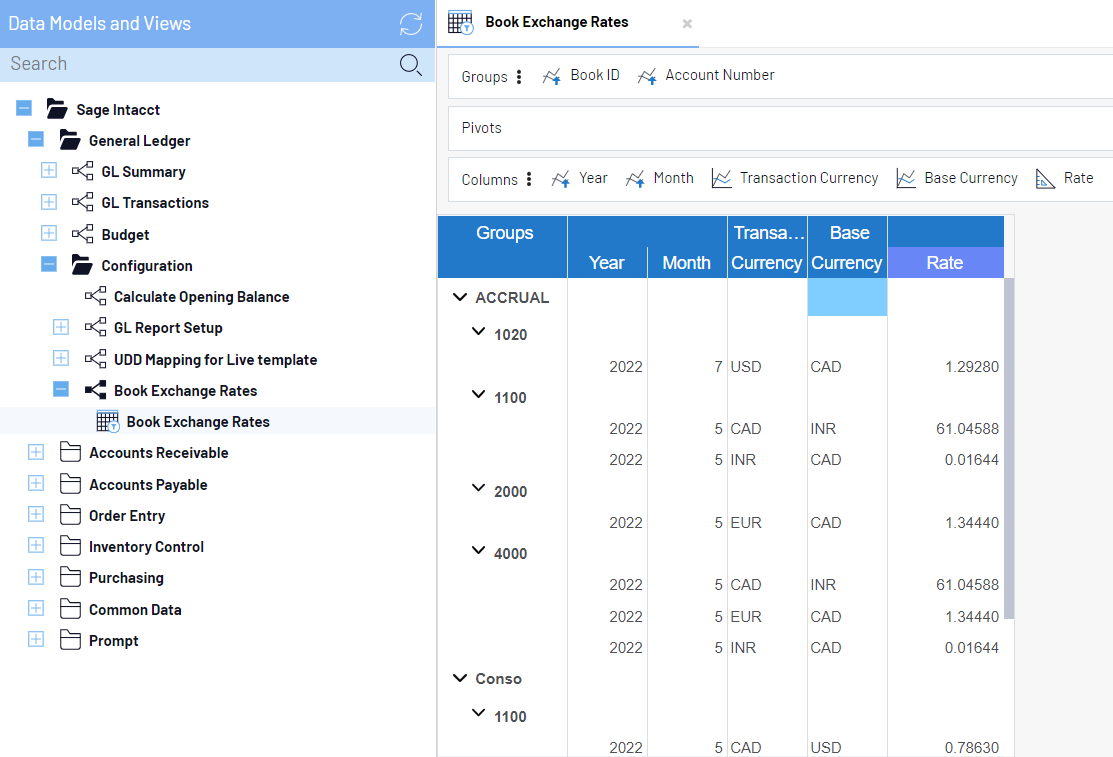Expand the Accounts Receivable folder
Screen dimensions: 1113x757
pos(36,453)
